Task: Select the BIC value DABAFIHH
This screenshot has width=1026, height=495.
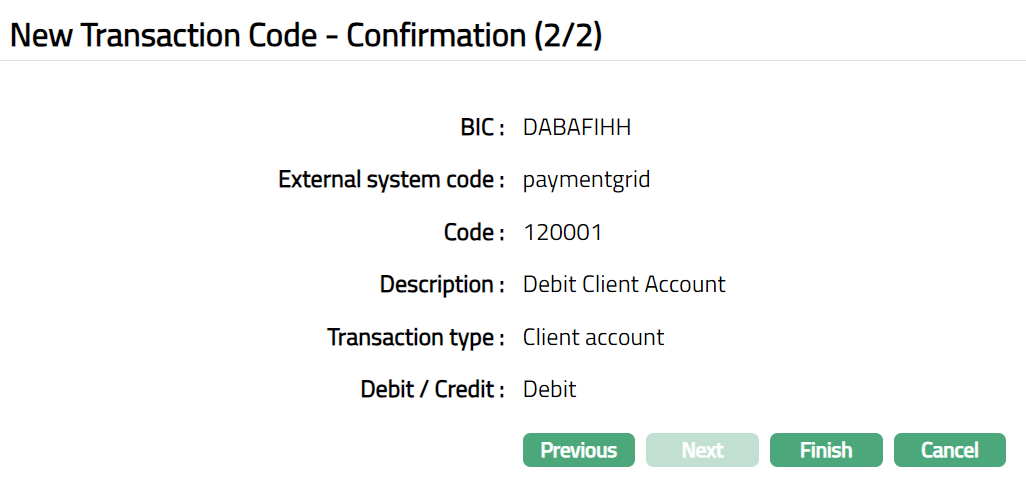Action: pos(577,128)
